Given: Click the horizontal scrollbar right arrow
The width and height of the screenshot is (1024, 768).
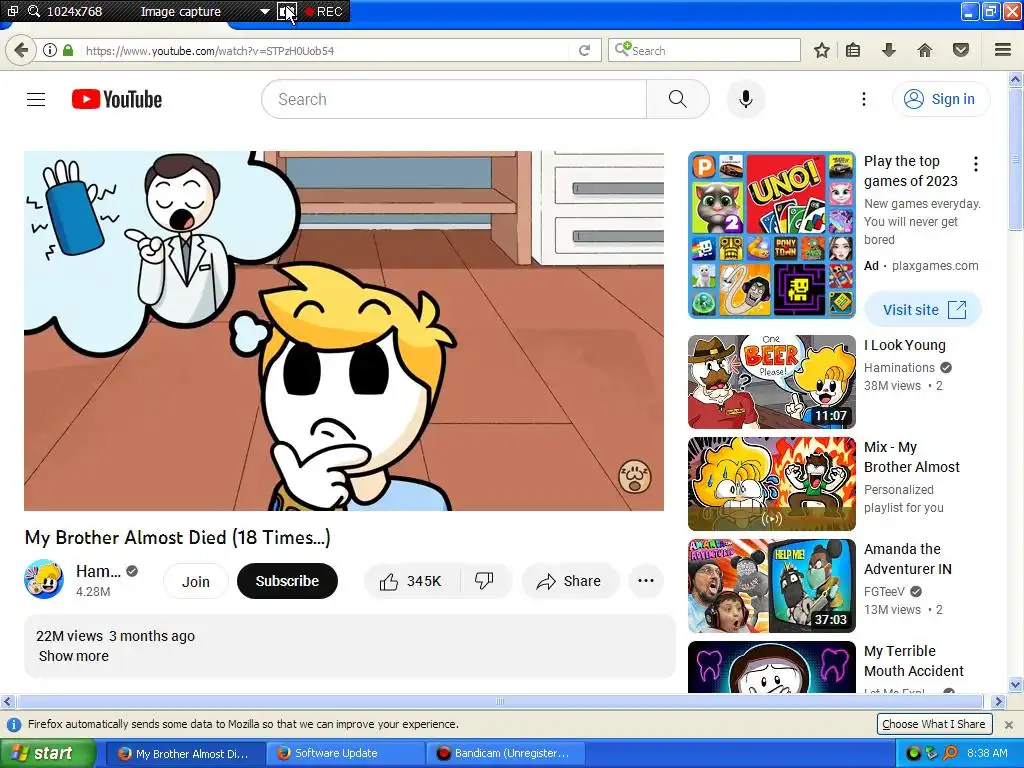Looking at the screenshot, I should [x=998, y=701].
